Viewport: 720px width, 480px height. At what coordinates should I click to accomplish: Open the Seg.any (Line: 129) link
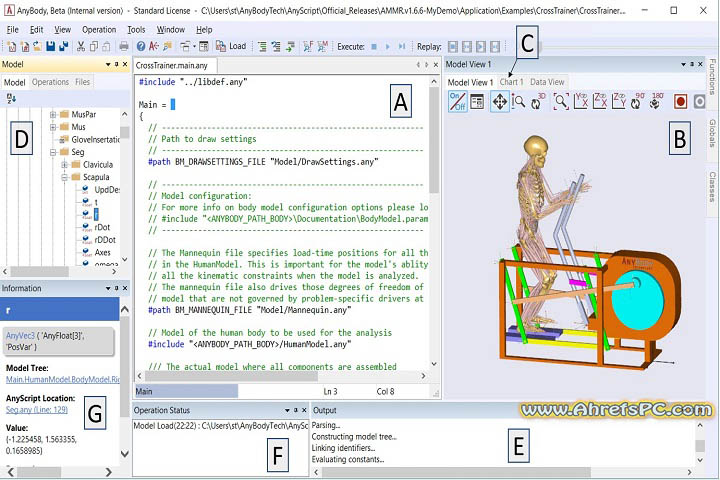point(36,410)
